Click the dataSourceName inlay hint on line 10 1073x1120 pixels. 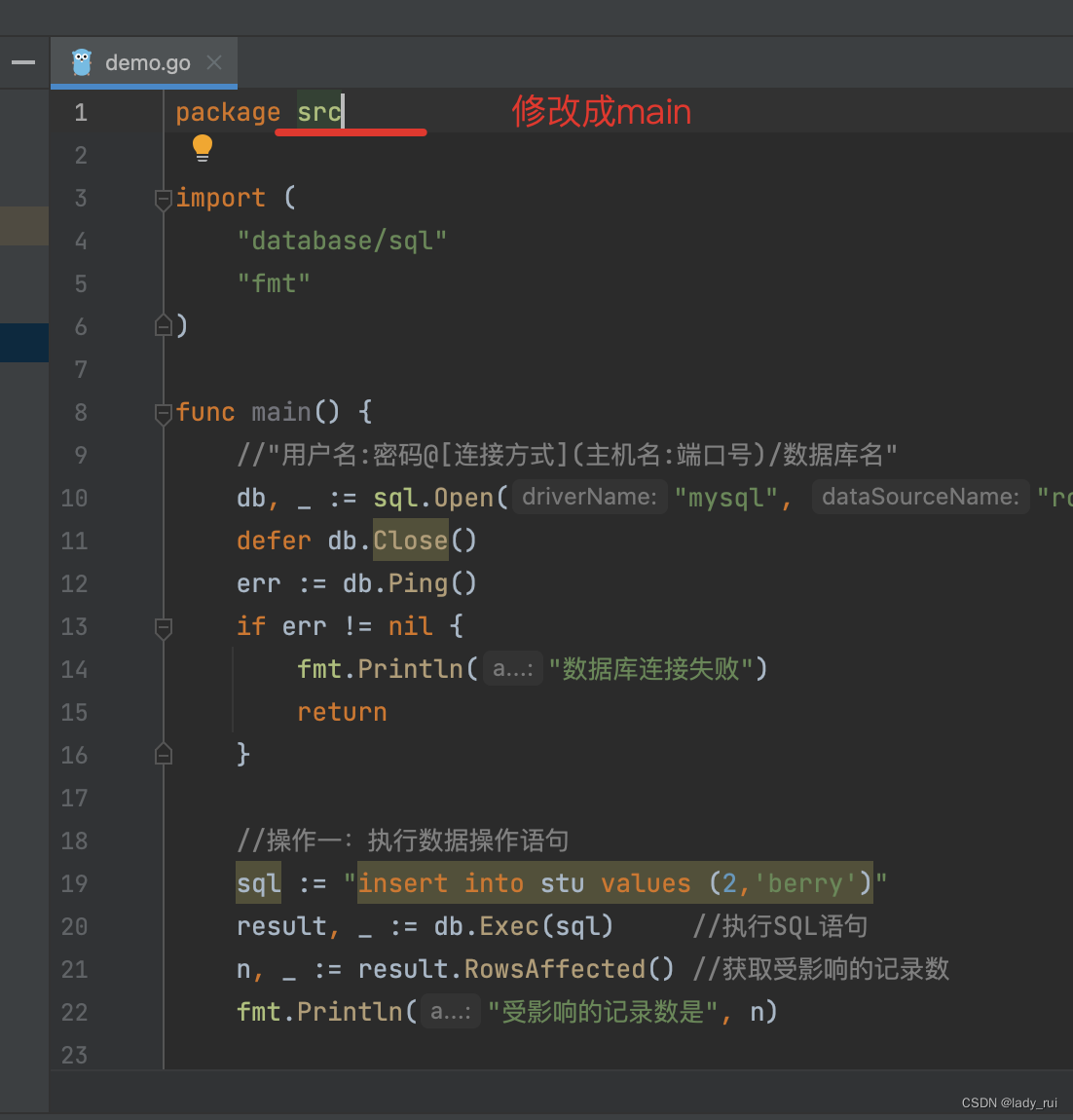919,497
